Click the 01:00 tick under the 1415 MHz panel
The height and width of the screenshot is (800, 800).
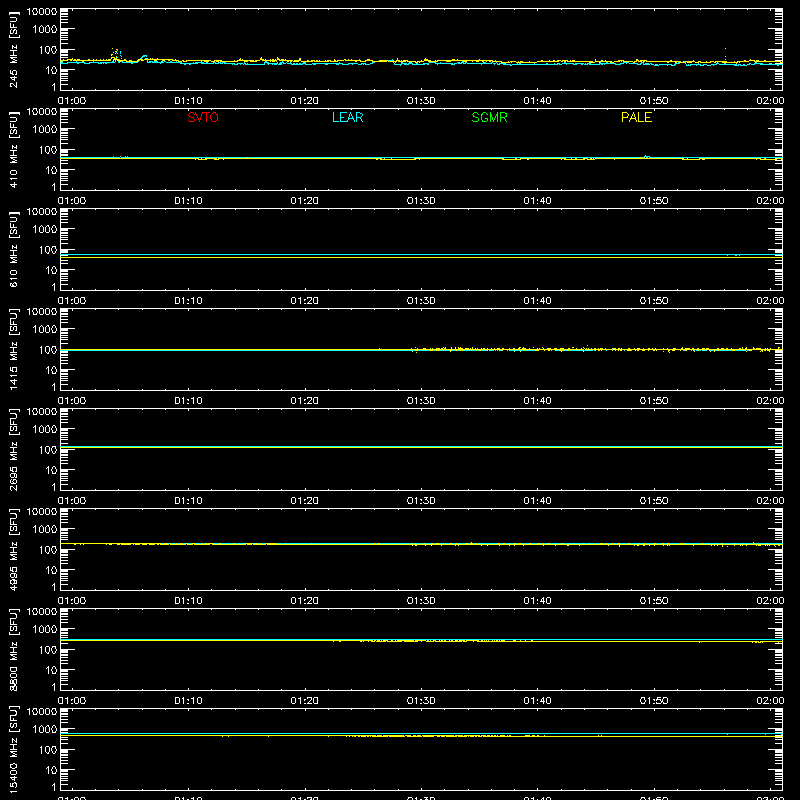pyautogui.click(x=72, y=401)
